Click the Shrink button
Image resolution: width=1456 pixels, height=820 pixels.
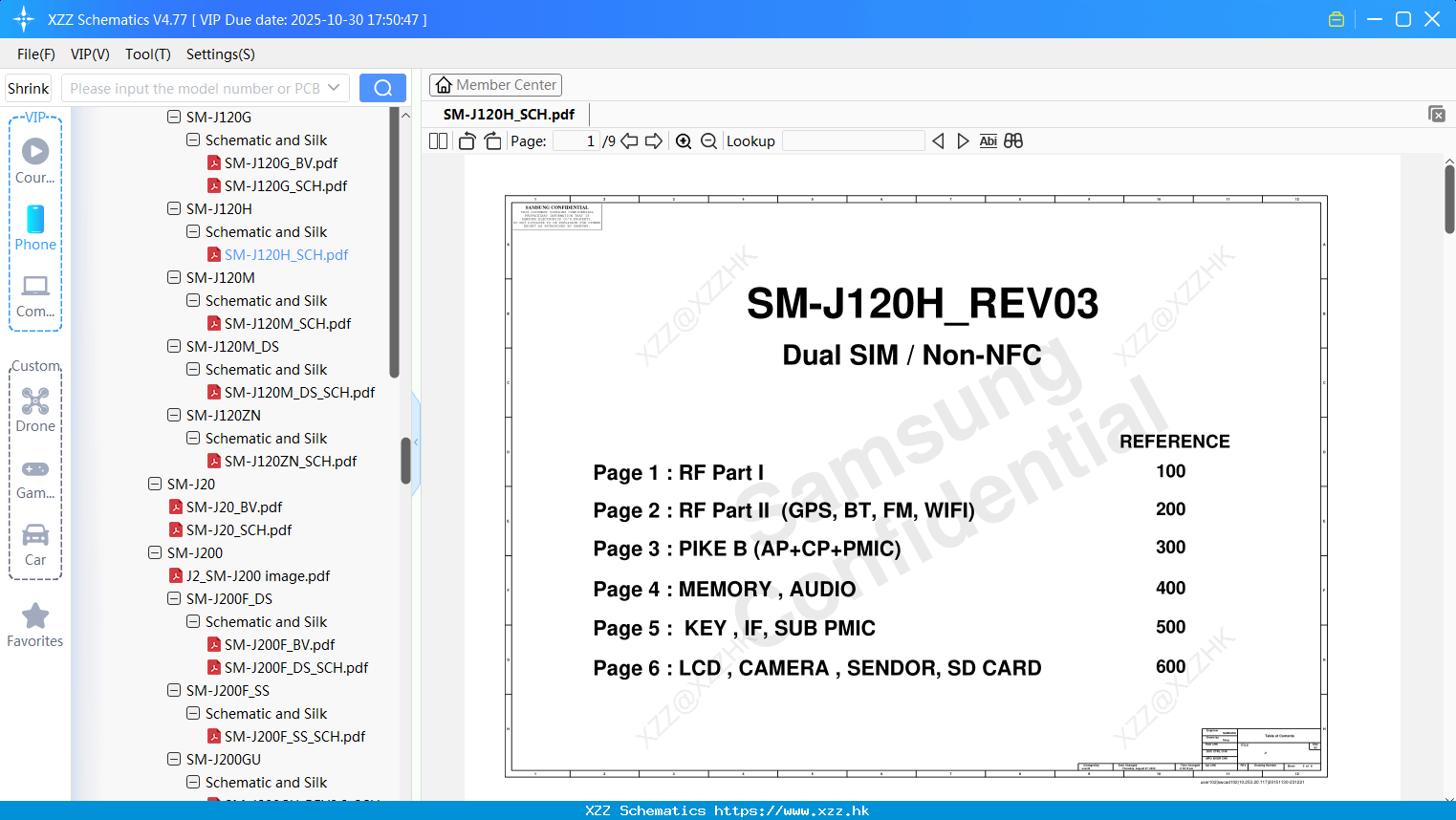coord(29,88)
